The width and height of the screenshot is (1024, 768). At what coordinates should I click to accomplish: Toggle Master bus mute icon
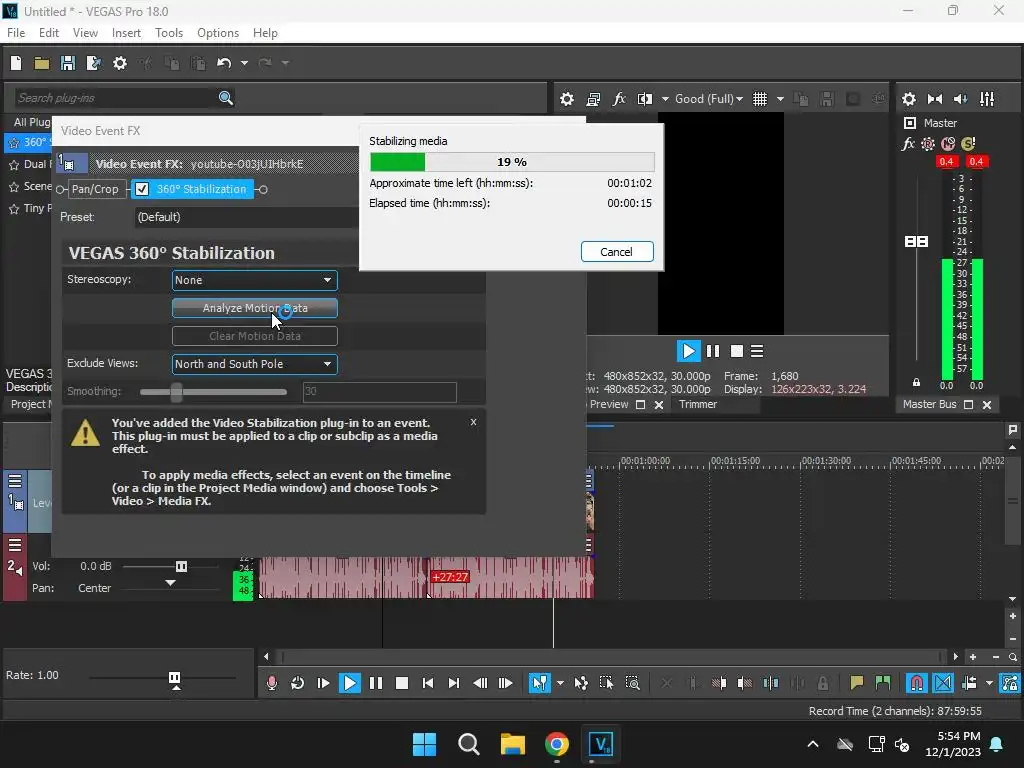[x=948, y=144]
